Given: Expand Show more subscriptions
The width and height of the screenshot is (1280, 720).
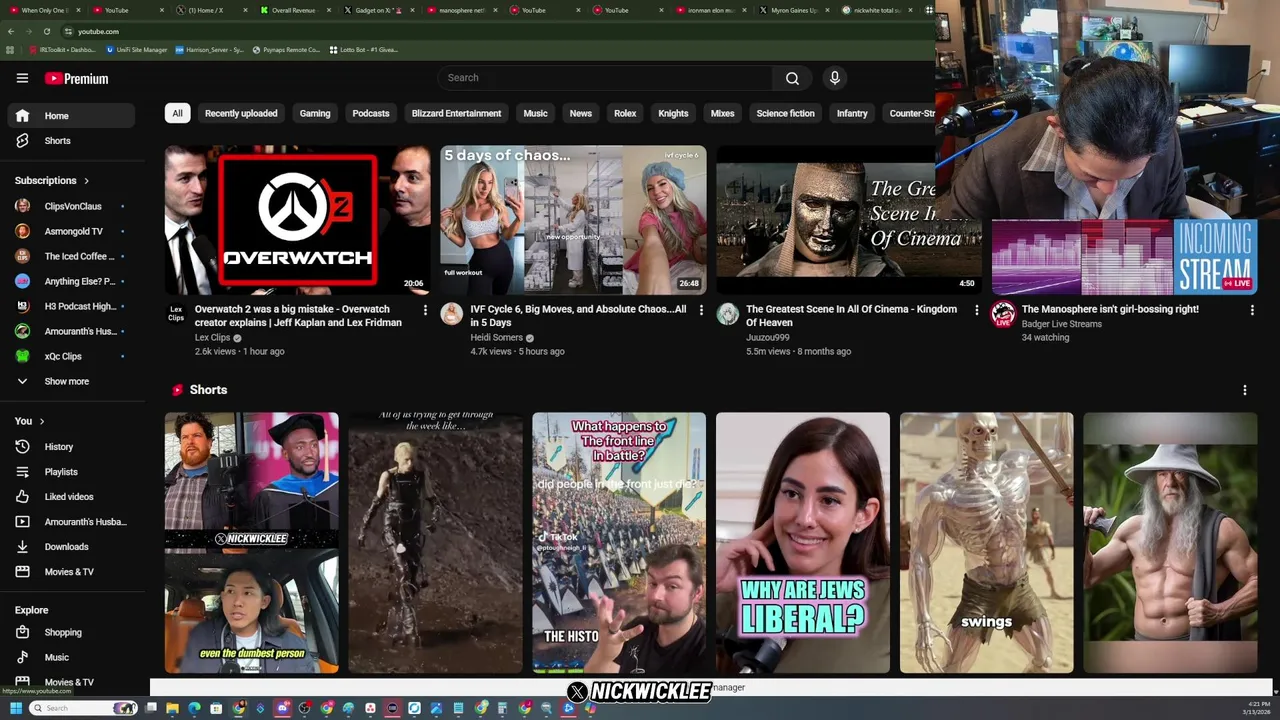Looking at the screenshot, I should click(71, 381).
